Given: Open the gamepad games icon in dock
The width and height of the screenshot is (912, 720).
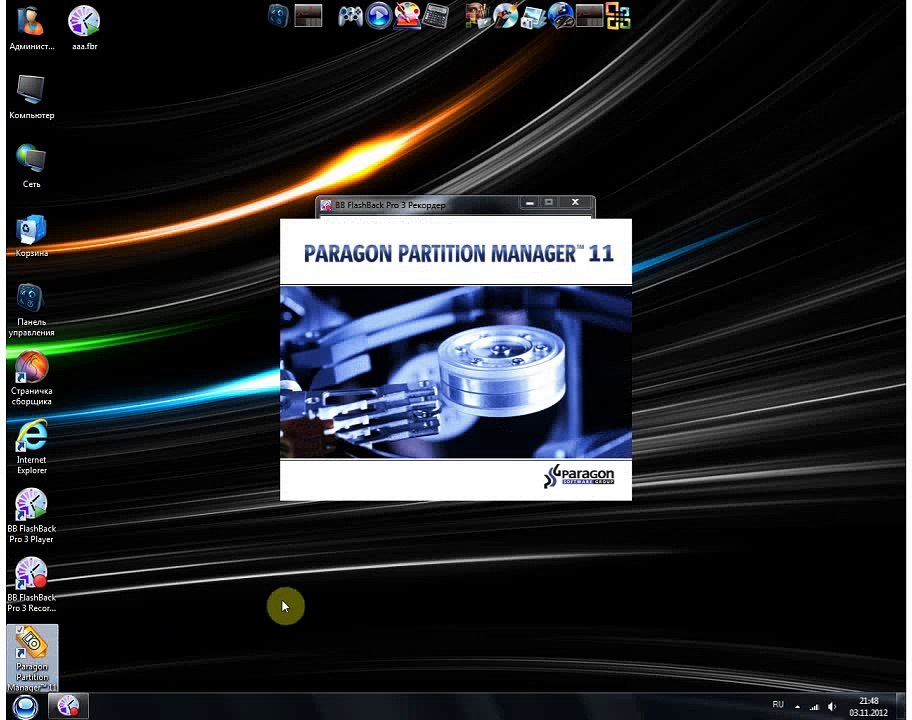Looking at the screenshot, I should 351,16.
